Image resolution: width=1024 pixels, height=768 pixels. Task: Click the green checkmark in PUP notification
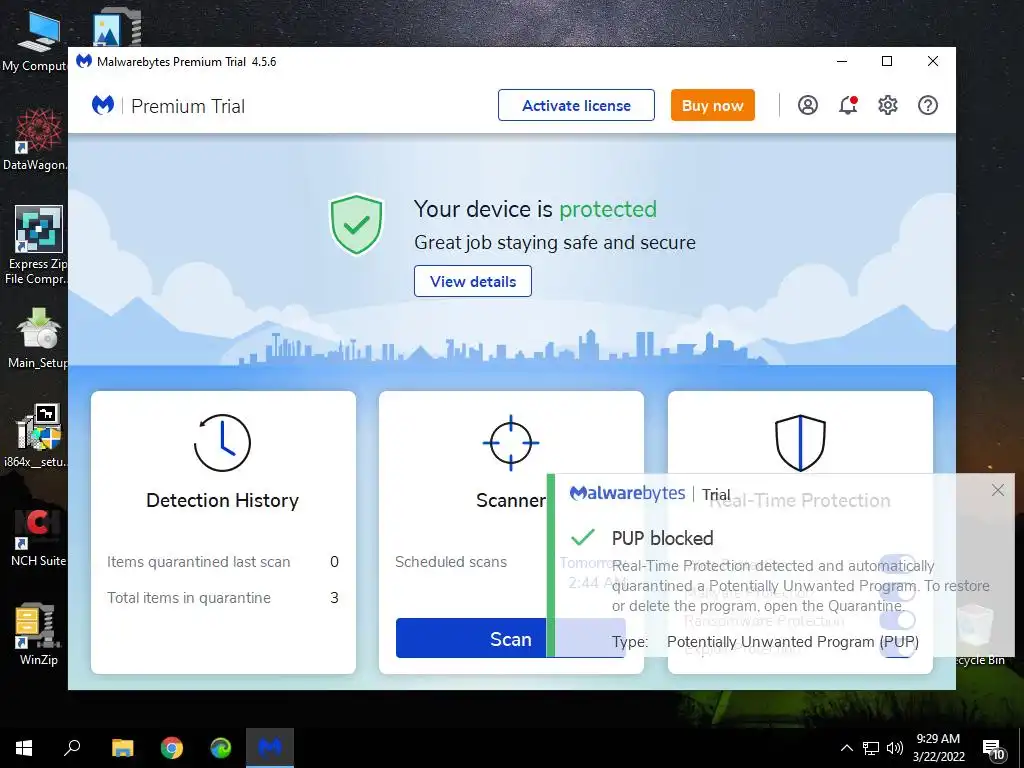click(x=583, y=537)
